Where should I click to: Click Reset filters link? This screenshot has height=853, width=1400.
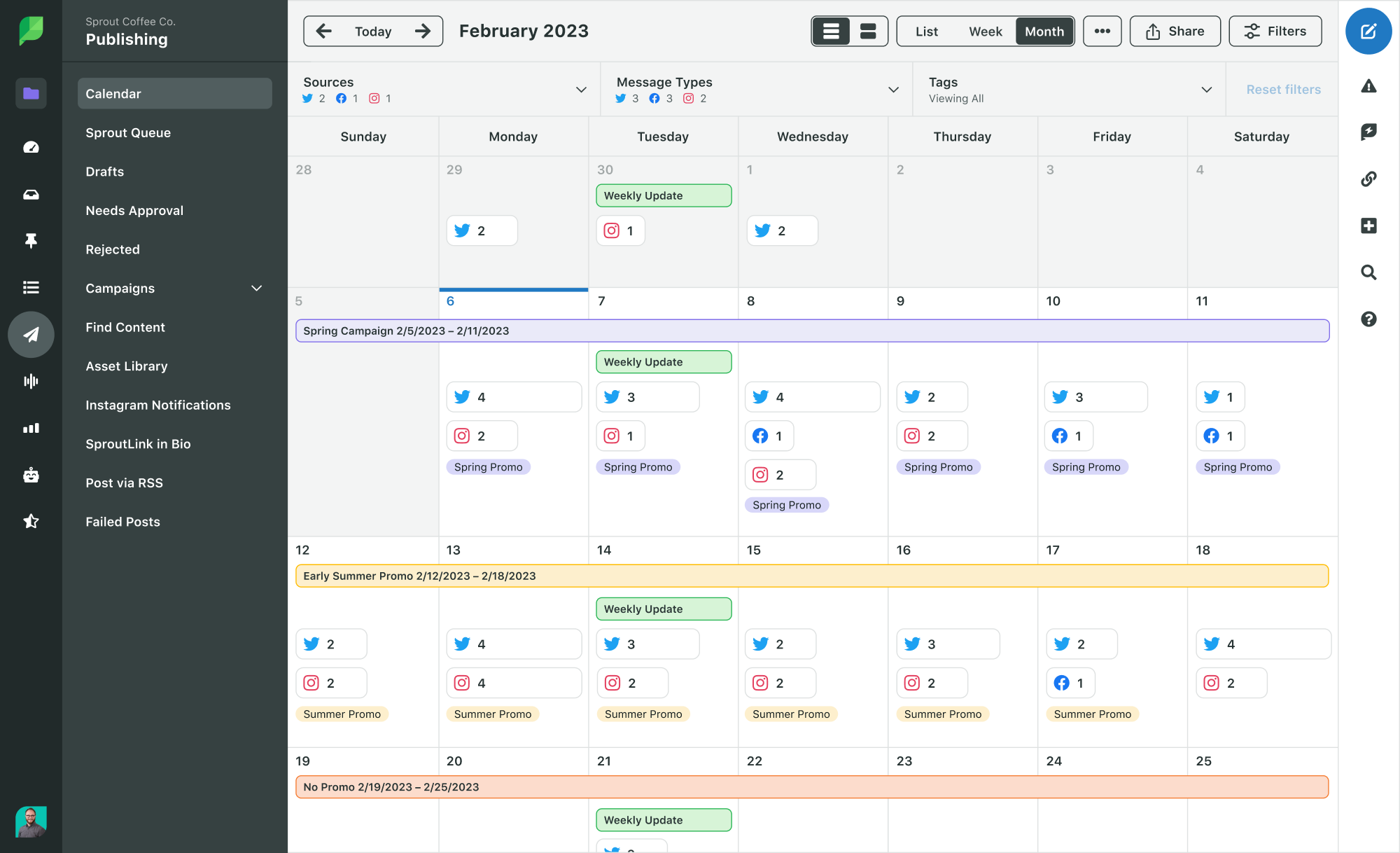click(x=1283, y=89)
